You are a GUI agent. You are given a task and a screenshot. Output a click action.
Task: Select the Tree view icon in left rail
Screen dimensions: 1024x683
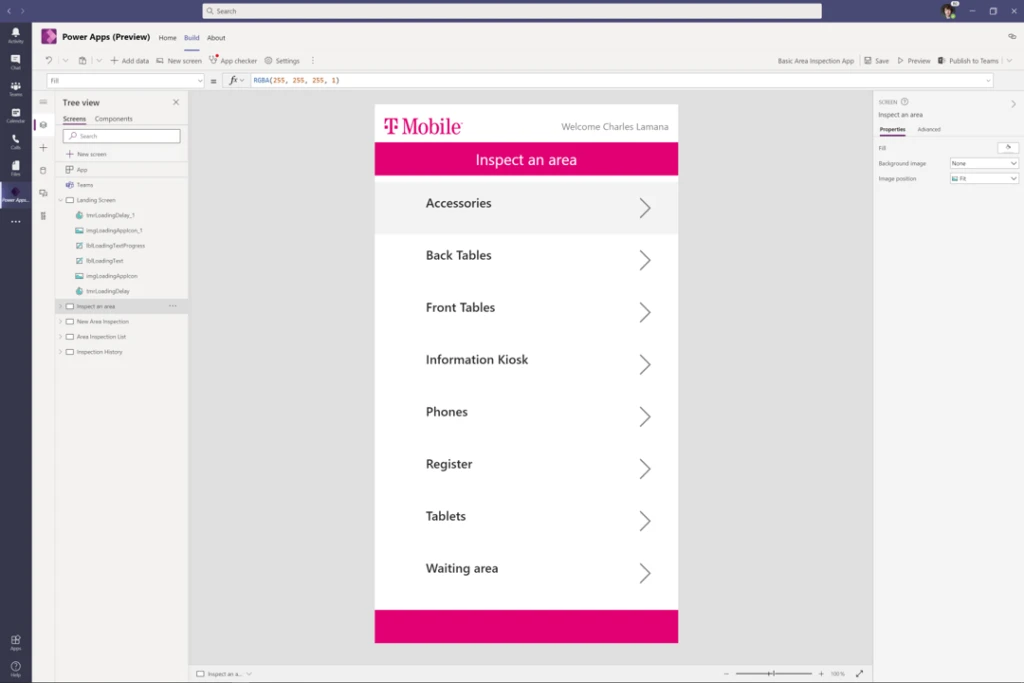42,125
